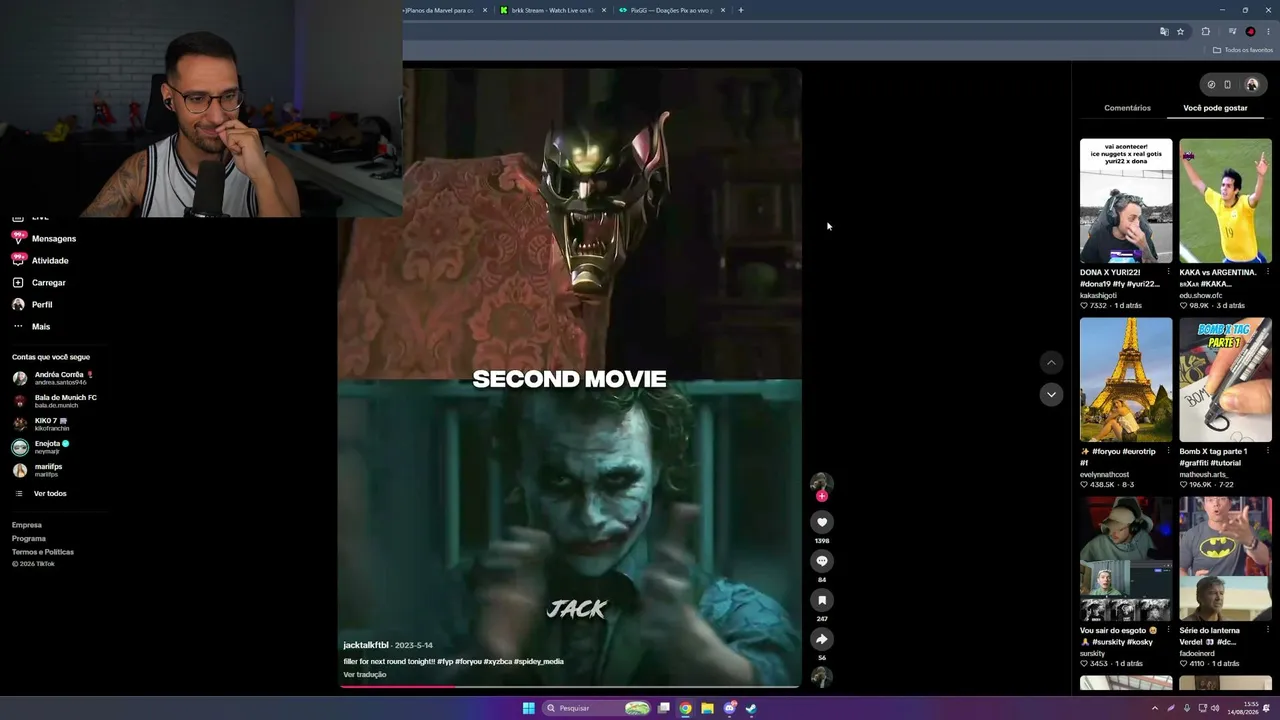Open Mensagens in the sidebar

point(45,239)
